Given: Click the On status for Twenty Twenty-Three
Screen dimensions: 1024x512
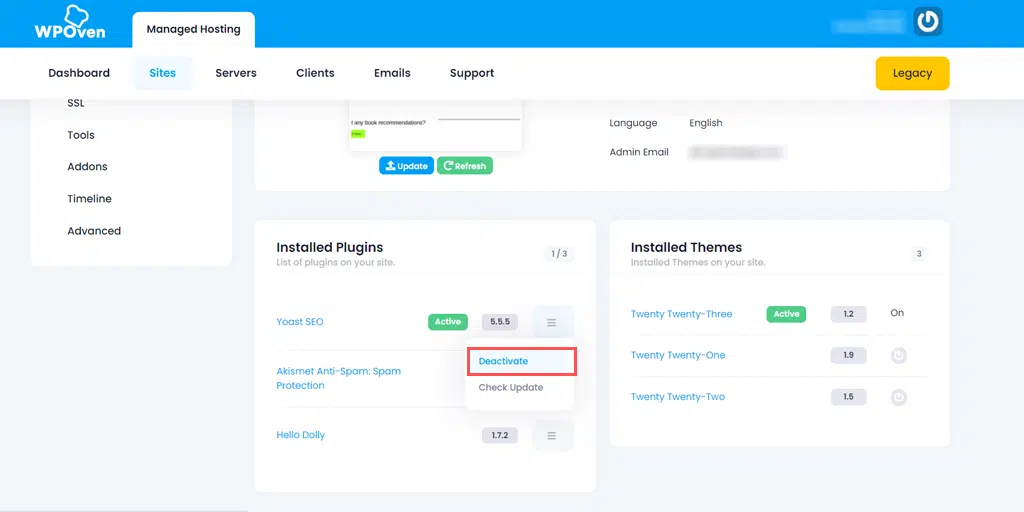Looking at the screenshot, I should click(897, 313).
